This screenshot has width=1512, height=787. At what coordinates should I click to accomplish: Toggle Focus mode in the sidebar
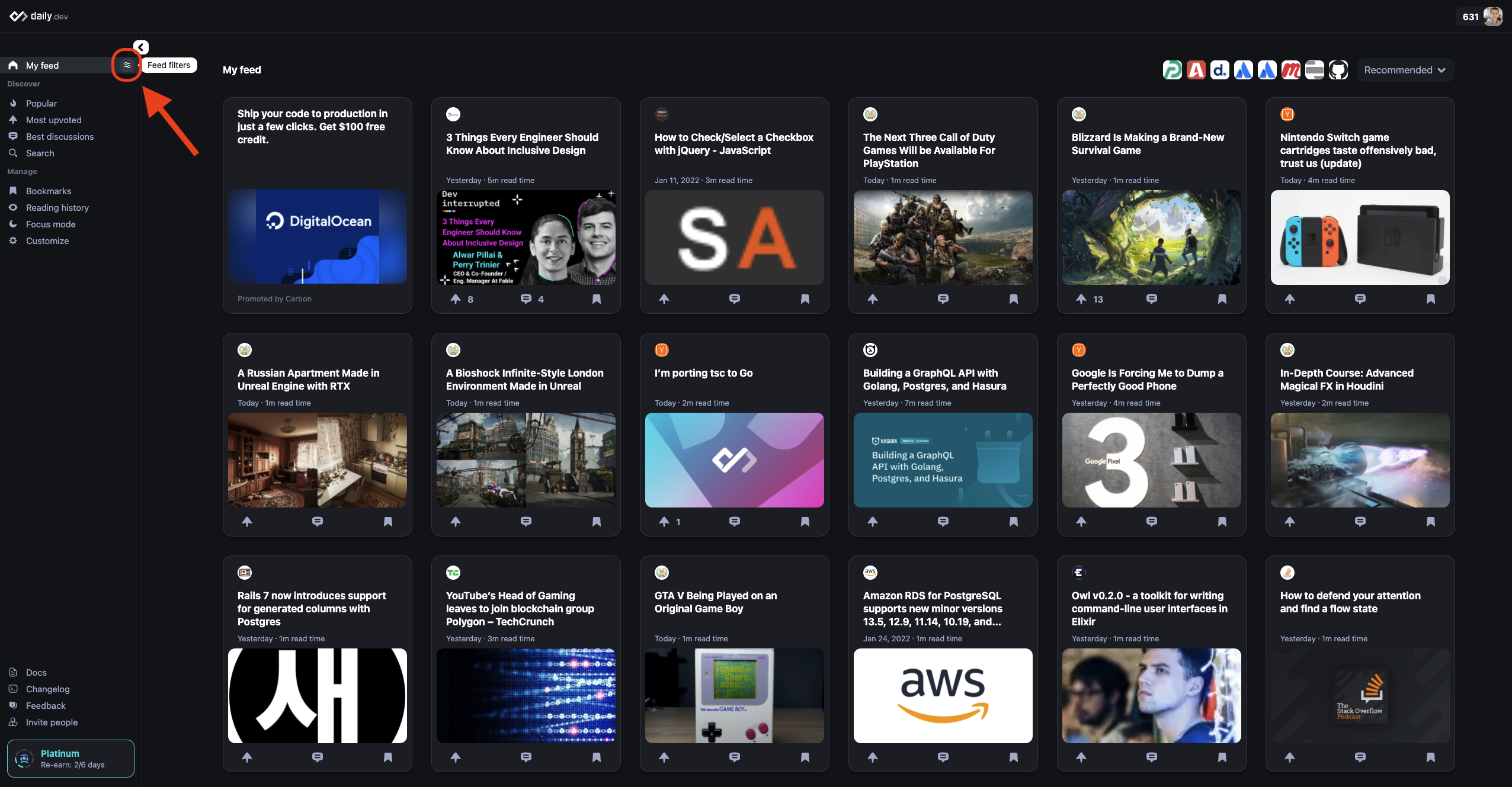[x=50, y=224]
